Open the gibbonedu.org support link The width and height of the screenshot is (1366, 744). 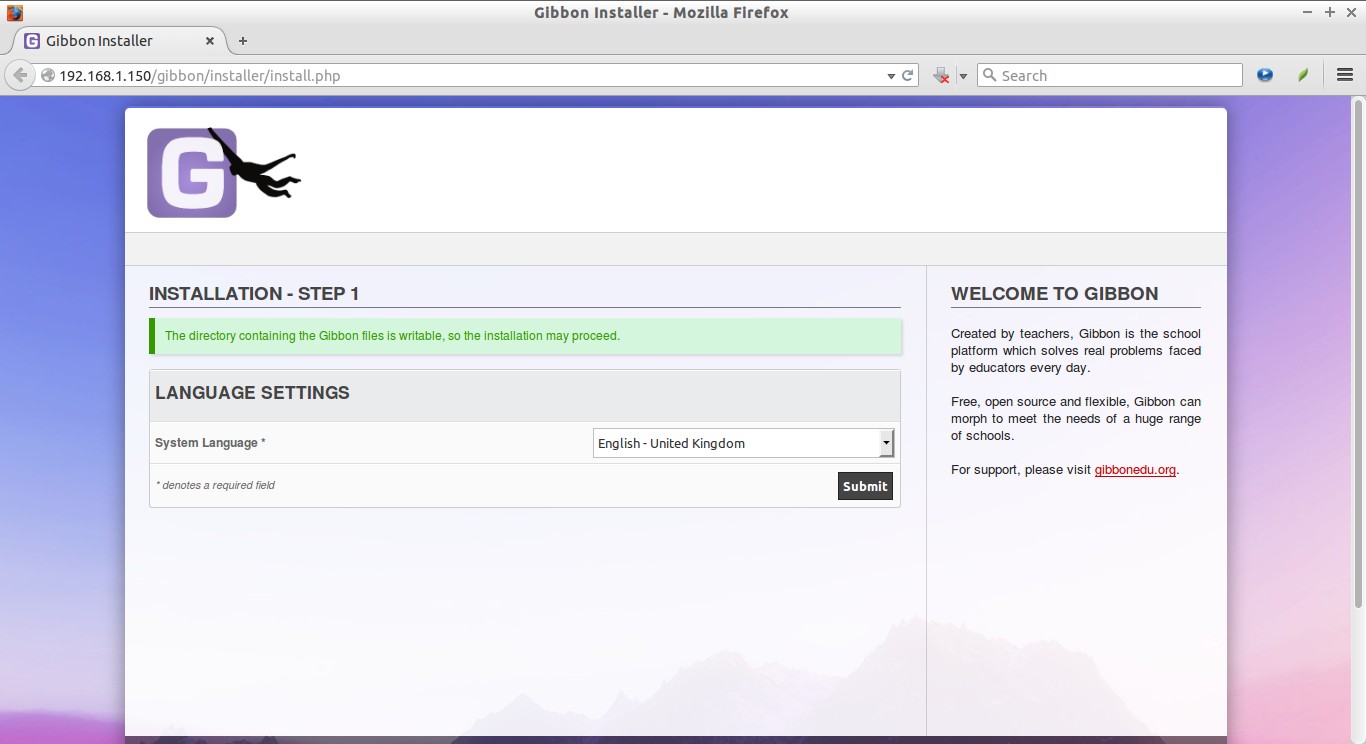(x=1135, y=470)
